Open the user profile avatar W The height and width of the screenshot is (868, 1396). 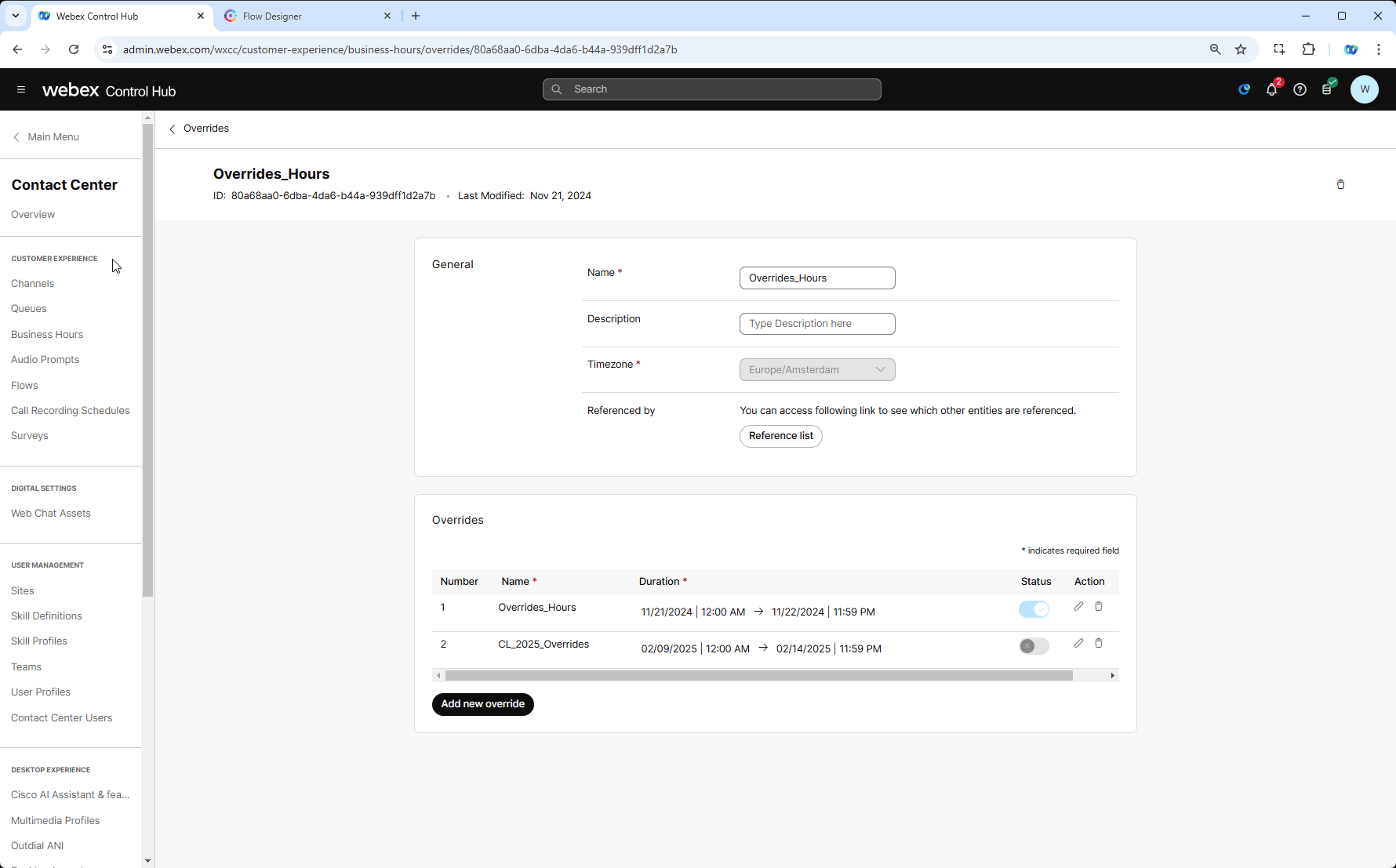tap(1365, 89)
